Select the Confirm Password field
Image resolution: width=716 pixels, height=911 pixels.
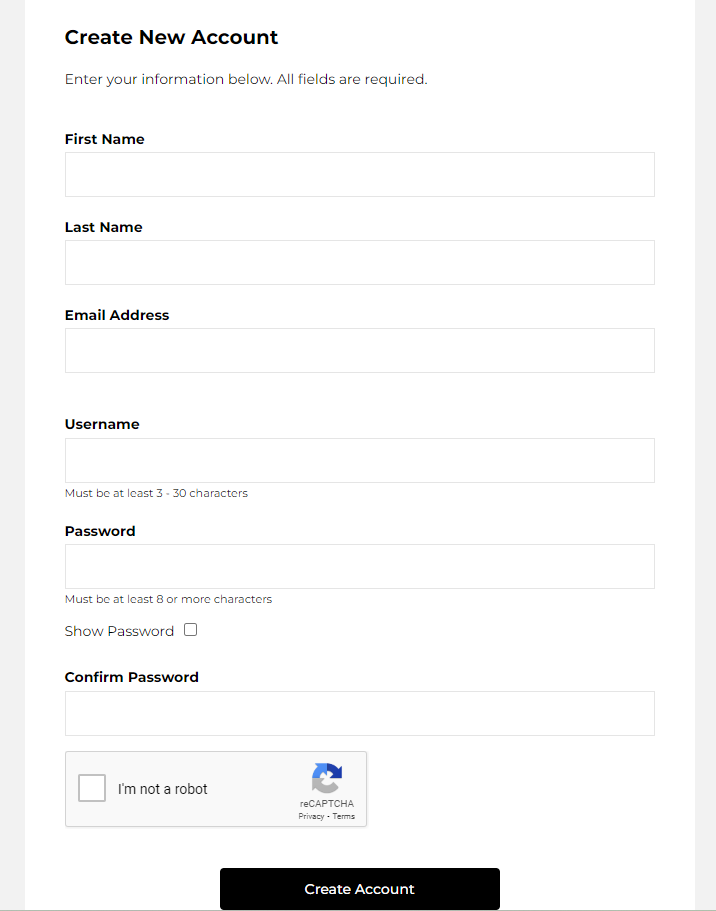(360, 713)
